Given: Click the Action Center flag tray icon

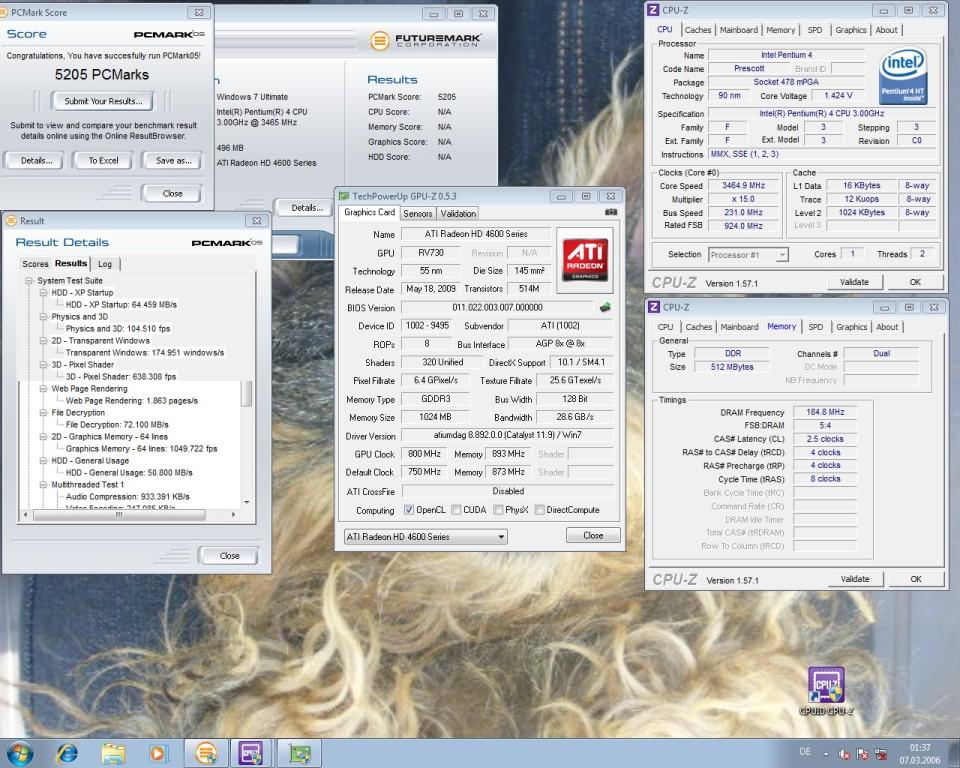Looking at the screenshot, I should click(x=862, y=754).
